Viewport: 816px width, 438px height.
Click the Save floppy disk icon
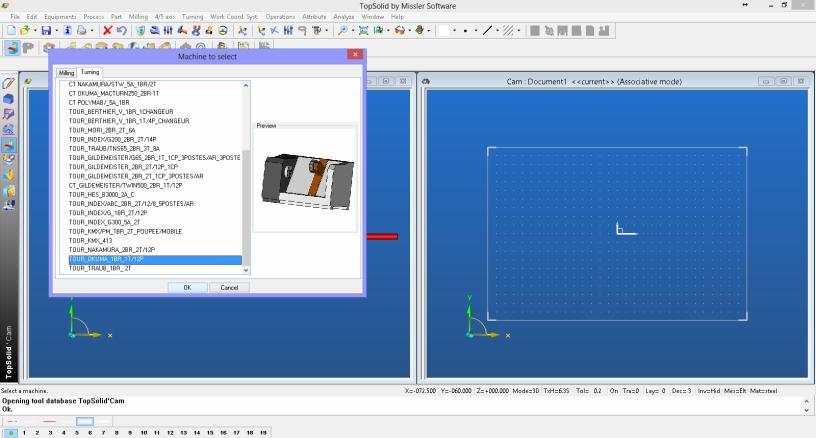point(46,31)
